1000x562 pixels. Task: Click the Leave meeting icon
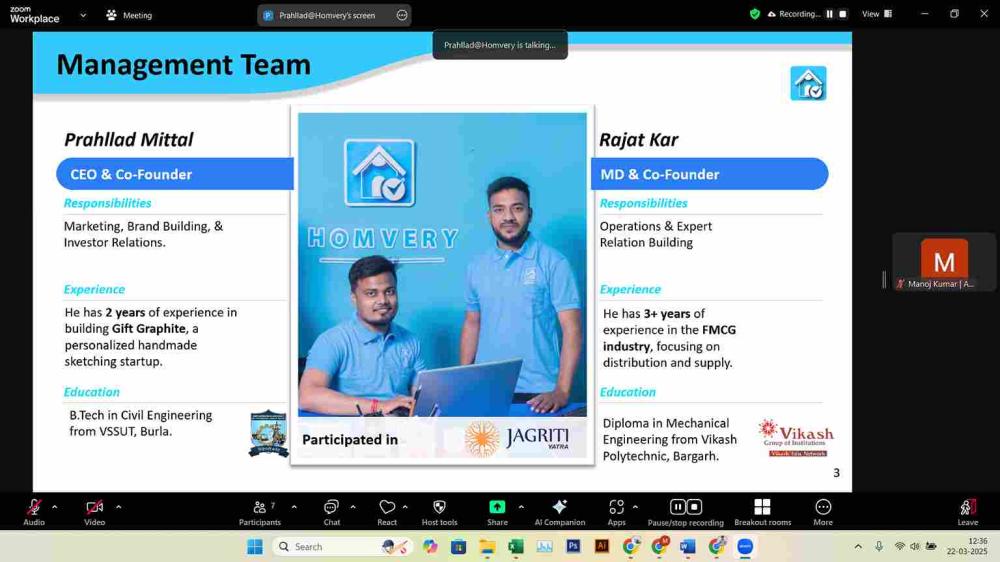point(967,507)
